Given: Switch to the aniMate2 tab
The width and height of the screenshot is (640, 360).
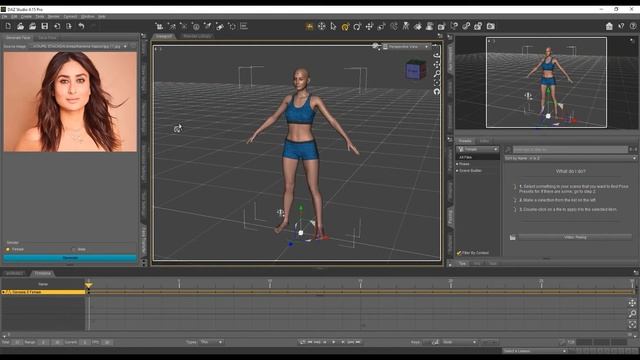Looking at the screenshot, I should click(x=14, y=273).
